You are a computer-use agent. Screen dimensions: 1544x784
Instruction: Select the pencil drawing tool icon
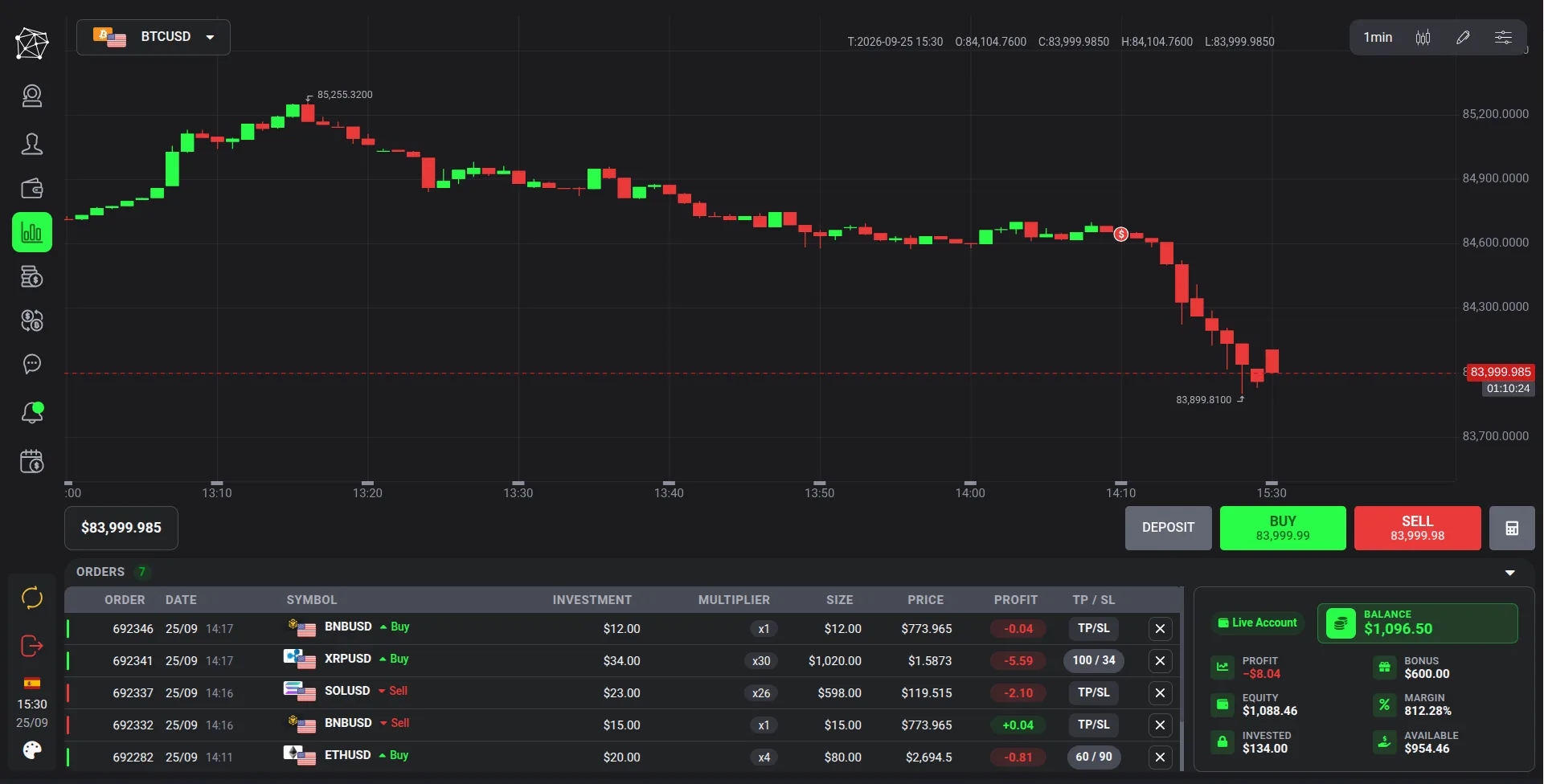(1463, 38)
